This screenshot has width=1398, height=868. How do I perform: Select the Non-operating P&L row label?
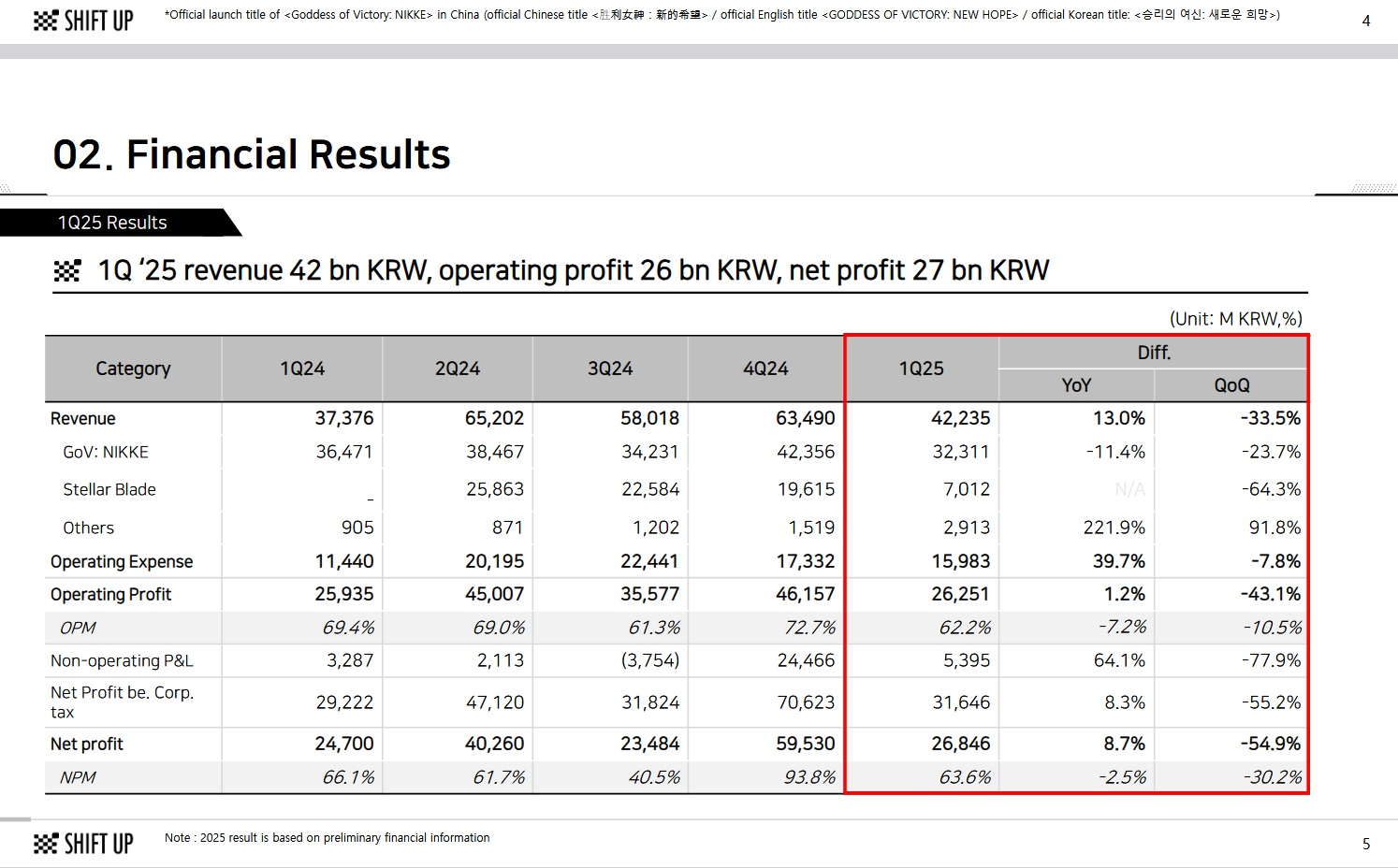pos(122,660)
